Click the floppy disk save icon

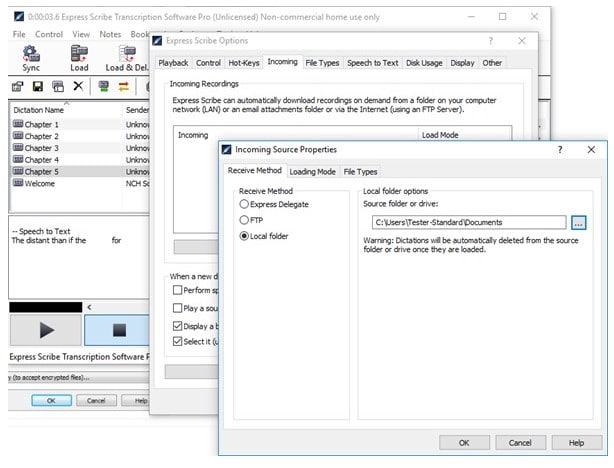(38, 86)
